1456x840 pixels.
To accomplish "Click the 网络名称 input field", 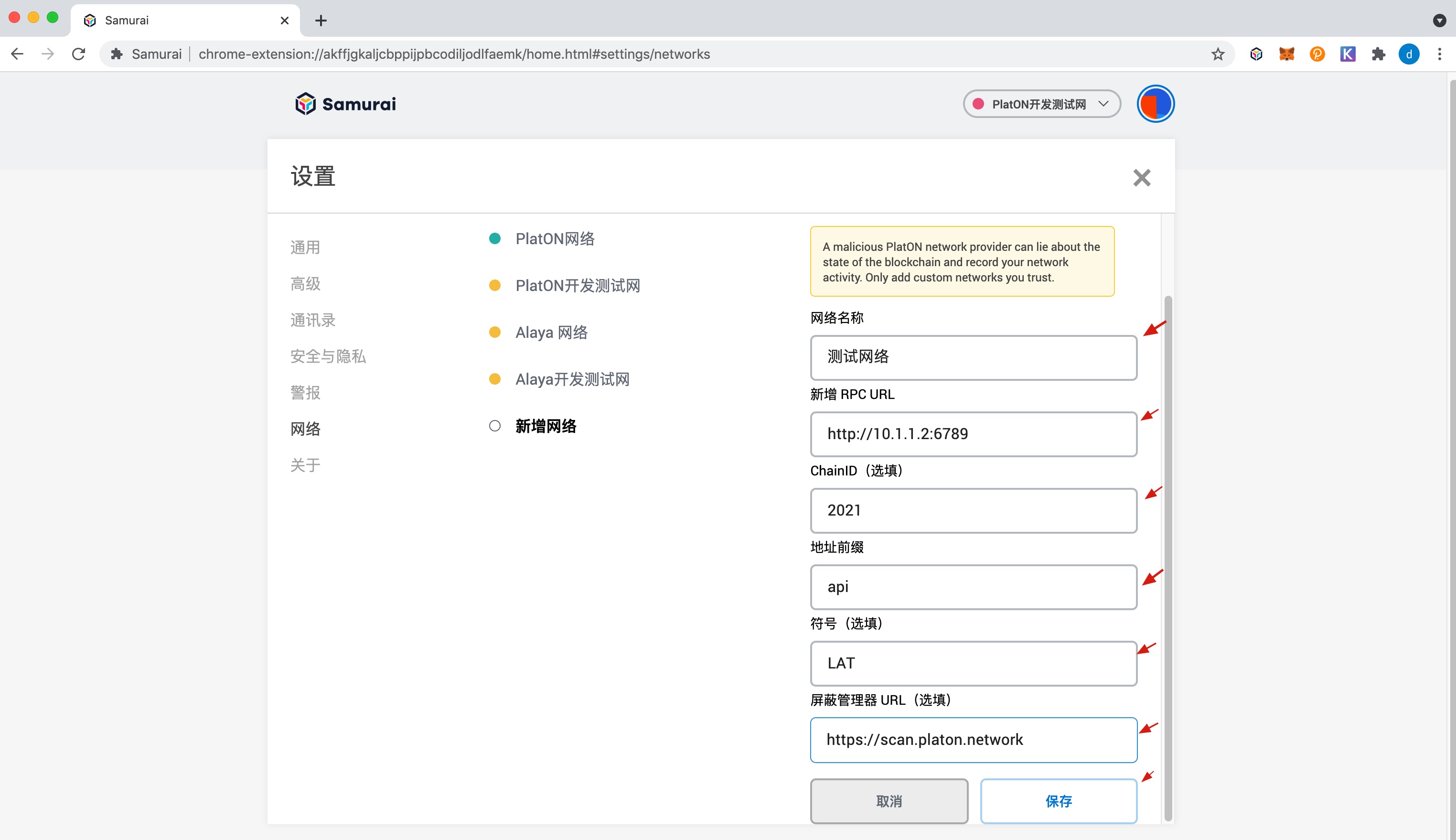I will click(x=974, y=358).
